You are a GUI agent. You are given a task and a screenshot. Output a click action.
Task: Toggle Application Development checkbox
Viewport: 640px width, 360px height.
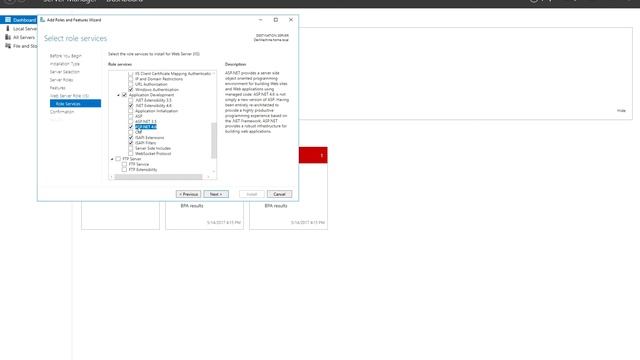(x=124, y=95)
